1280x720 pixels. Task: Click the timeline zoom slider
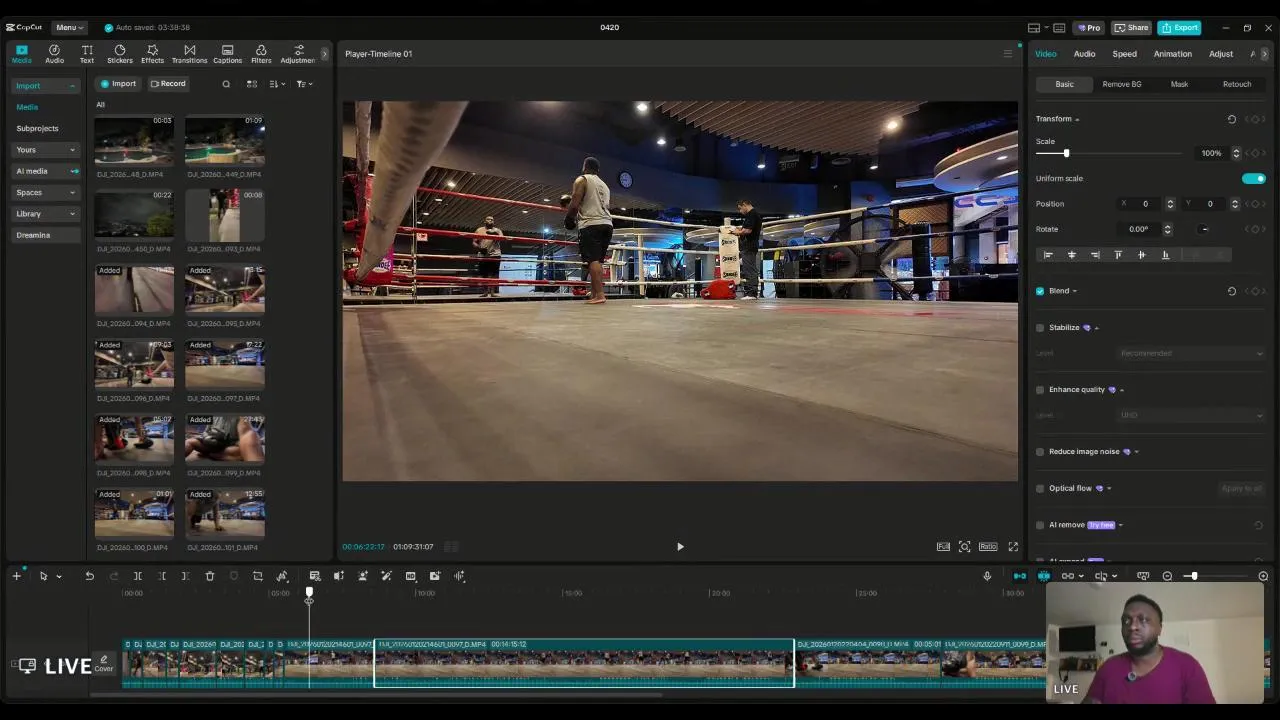1218,576
